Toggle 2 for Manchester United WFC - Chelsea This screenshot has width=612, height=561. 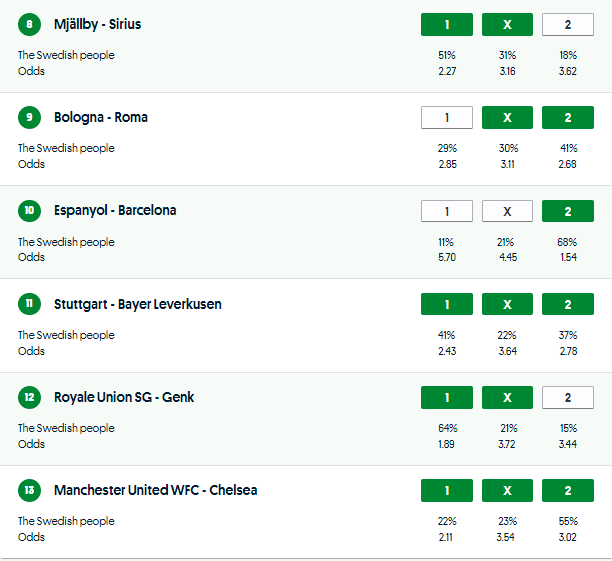pos(567,491)
